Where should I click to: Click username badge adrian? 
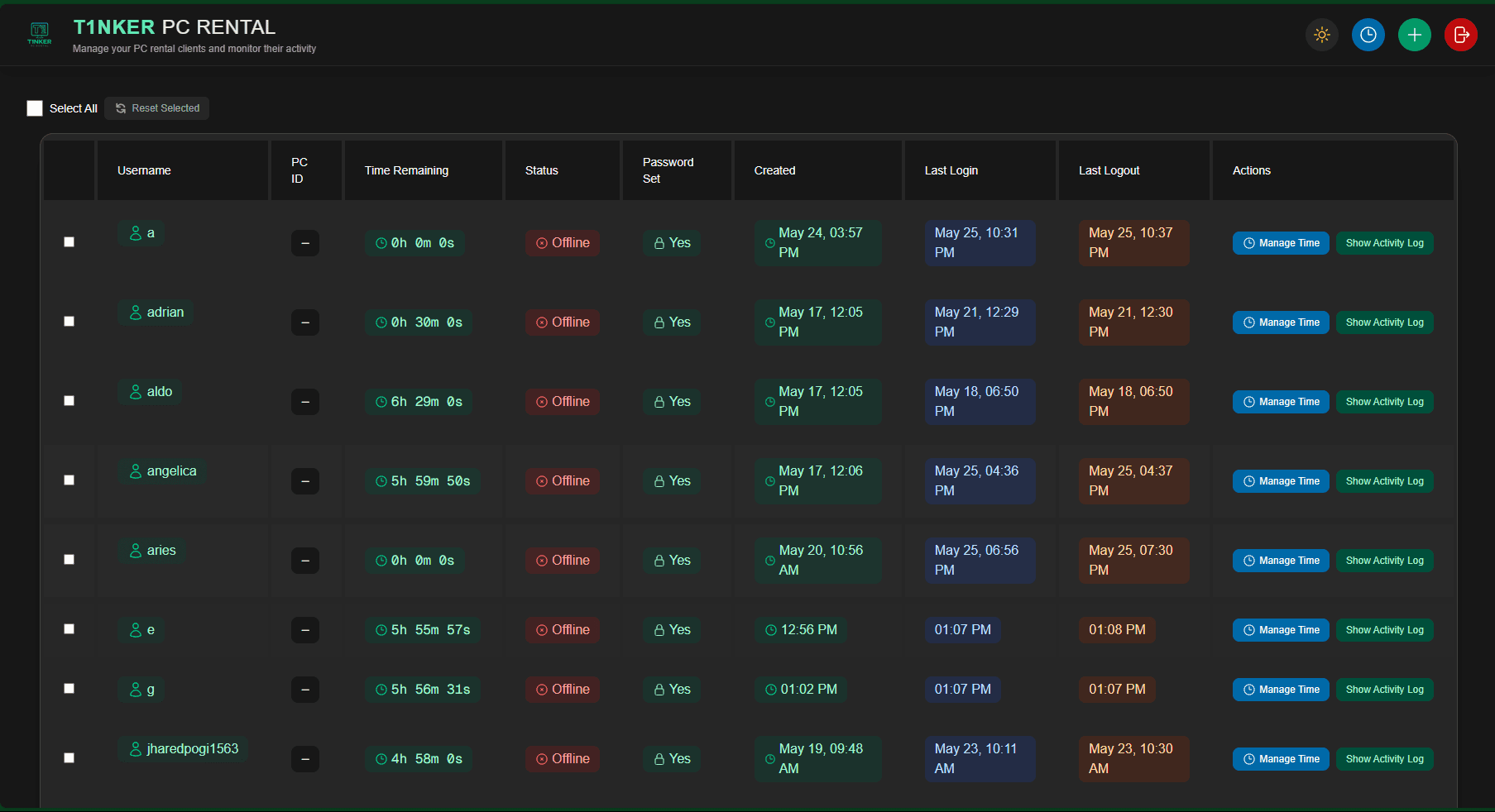tap(156, 313)
